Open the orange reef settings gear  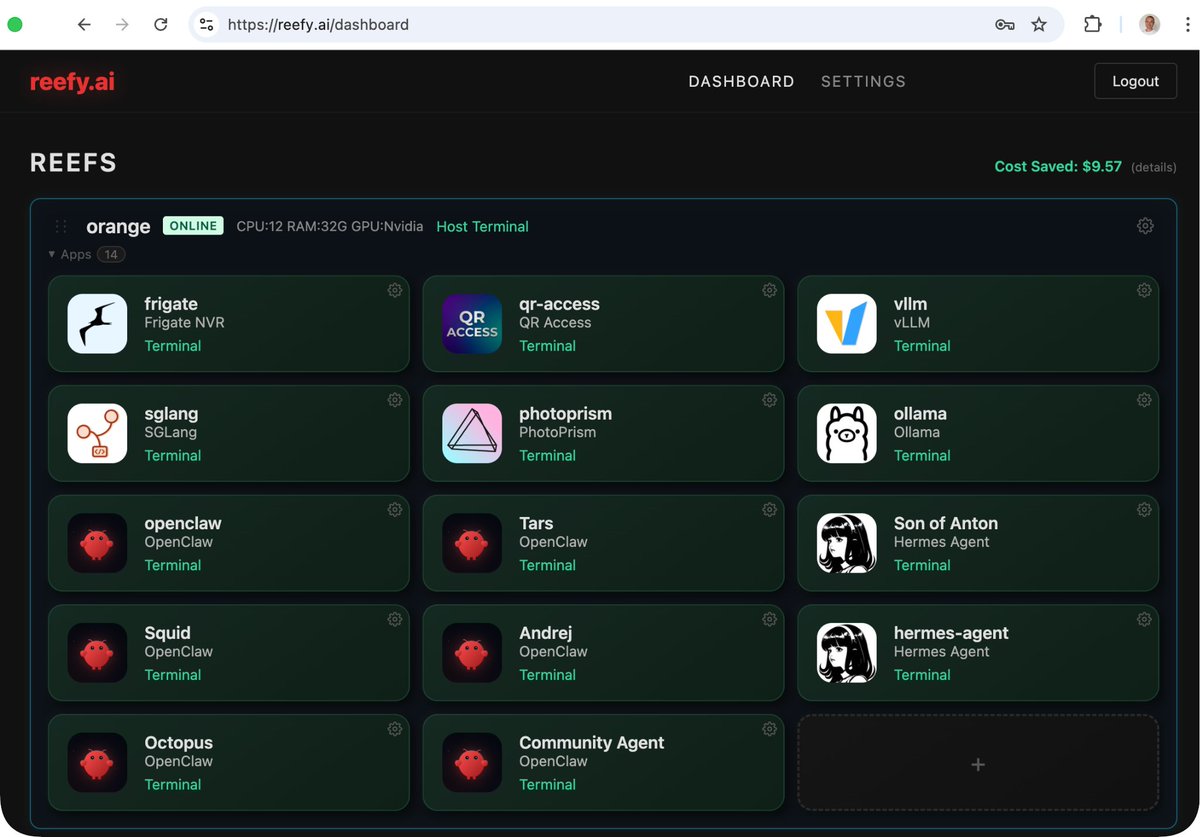[1145, 226]
